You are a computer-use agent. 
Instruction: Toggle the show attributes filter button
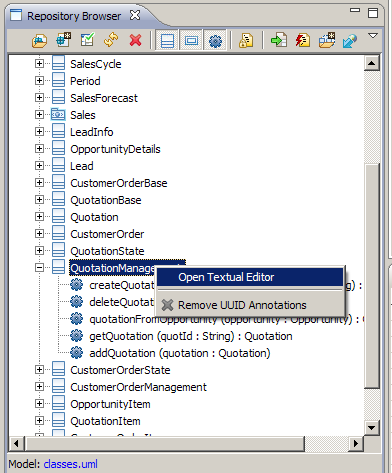pyautogui.click(x=191, y=41)
